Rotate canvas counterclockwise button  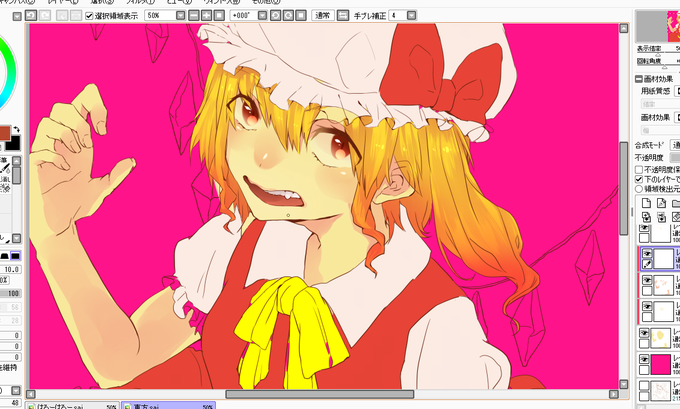pyautogui.click(x=275, y=16)
